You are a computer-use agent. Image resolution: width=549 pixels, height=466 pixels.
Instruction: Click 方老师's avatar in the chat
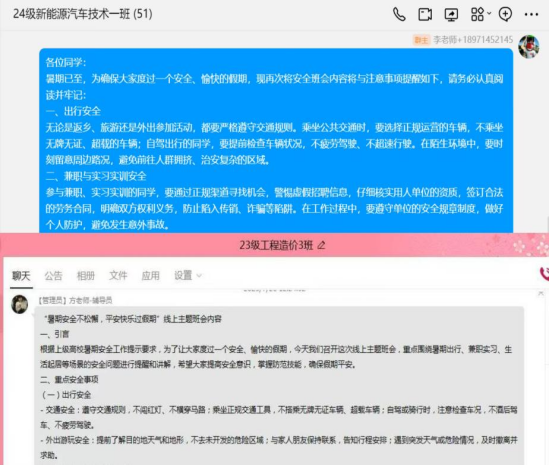20,304
